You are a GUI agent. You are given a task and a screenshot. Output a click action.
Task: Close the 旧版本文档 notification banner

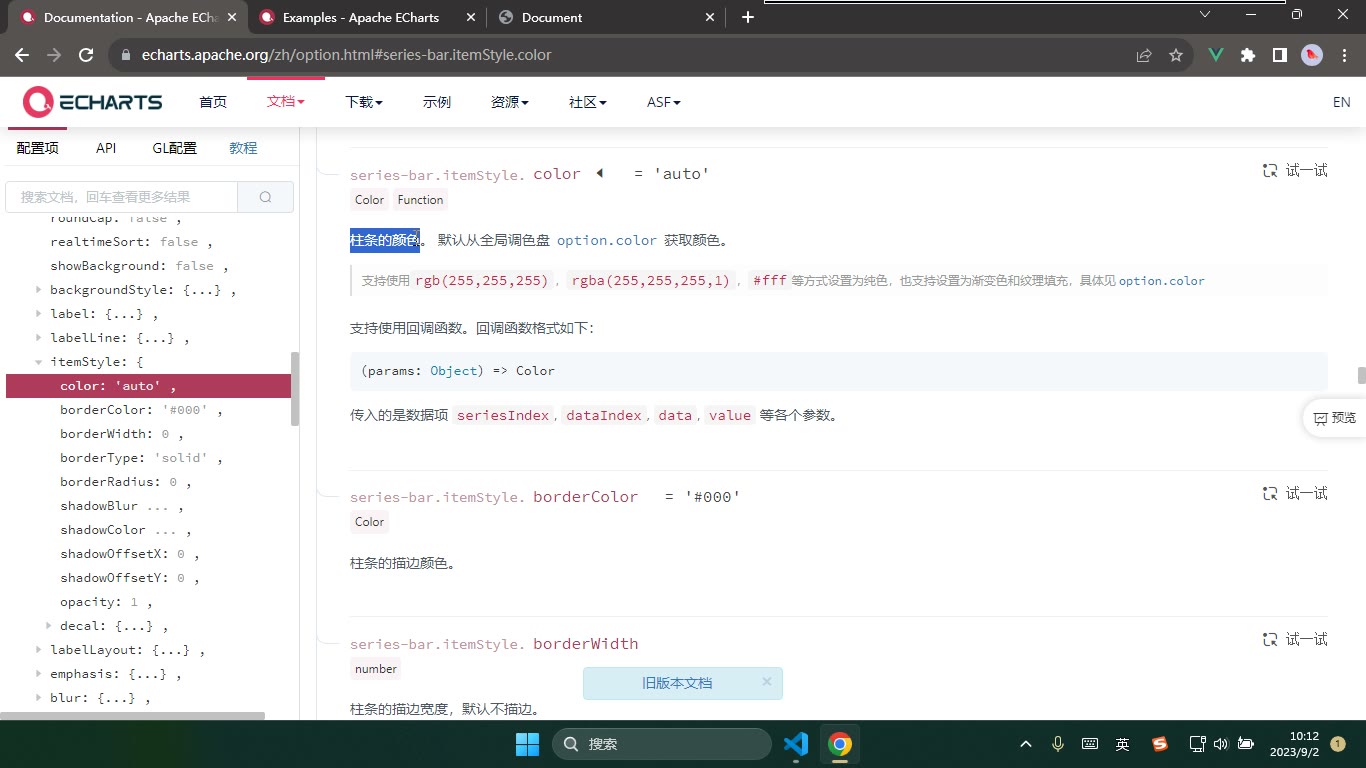click(767, 682)
